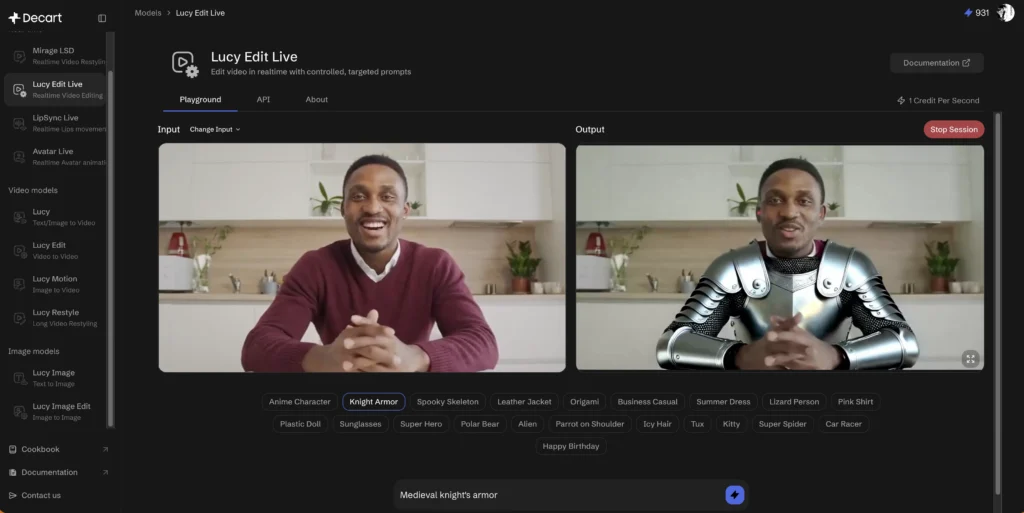Screen dimensions: 1024x513
Task: Click the prompt text input field
Action: [555, 495]
